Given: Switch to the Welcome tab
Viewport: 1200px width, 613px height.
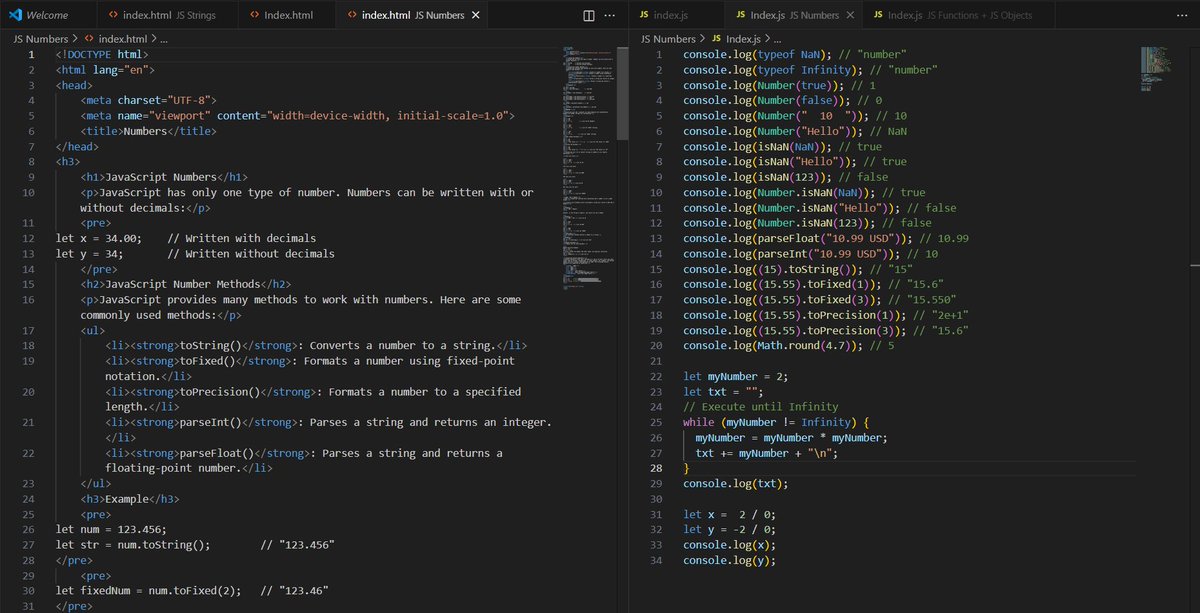Looking at the screenshot, I should point(49,15).
